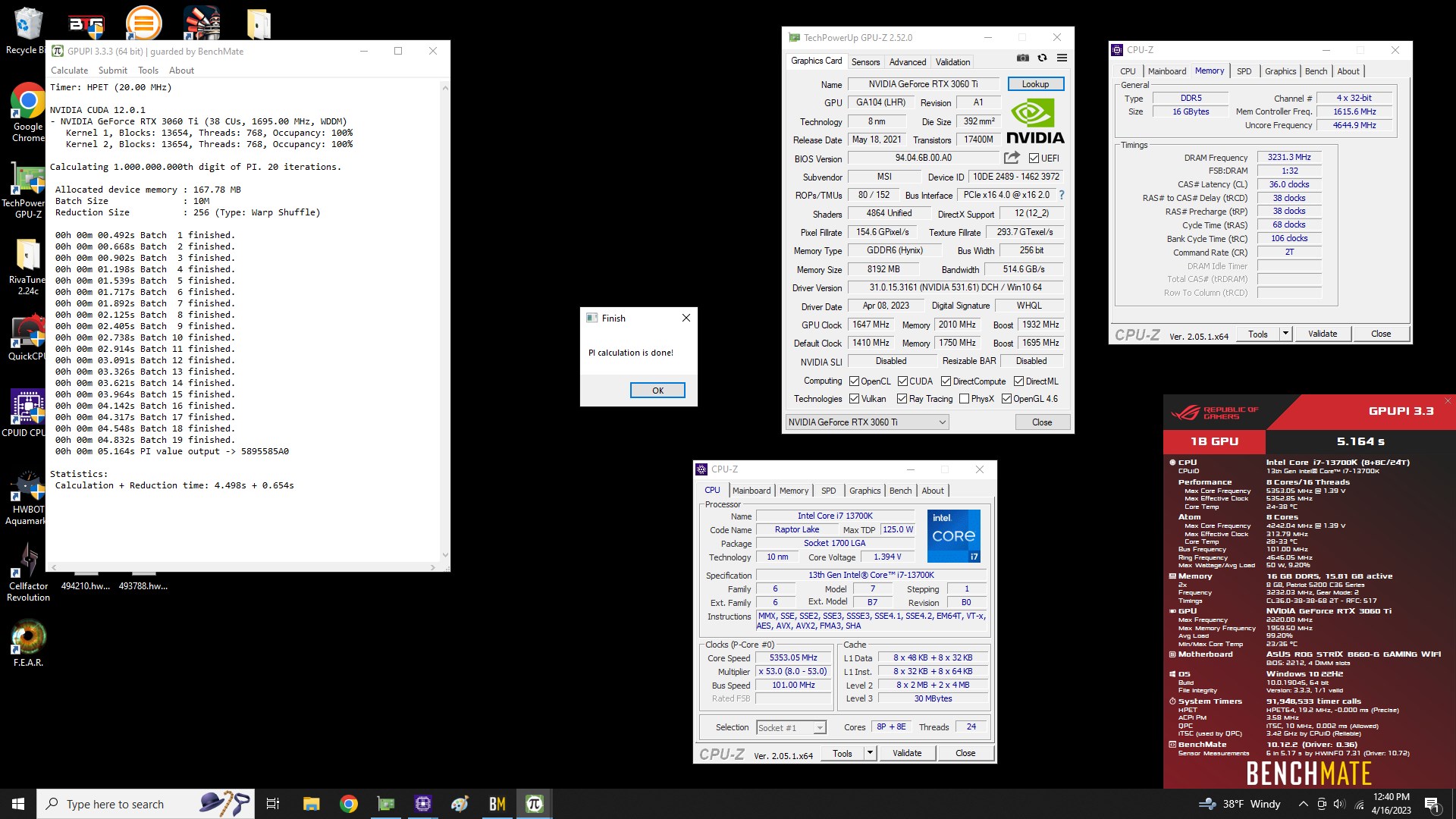The width and height of the screenshot is (1456, 819).
Task: Click Validate in the processor CPU-Z window
Action: pos(907,753)
